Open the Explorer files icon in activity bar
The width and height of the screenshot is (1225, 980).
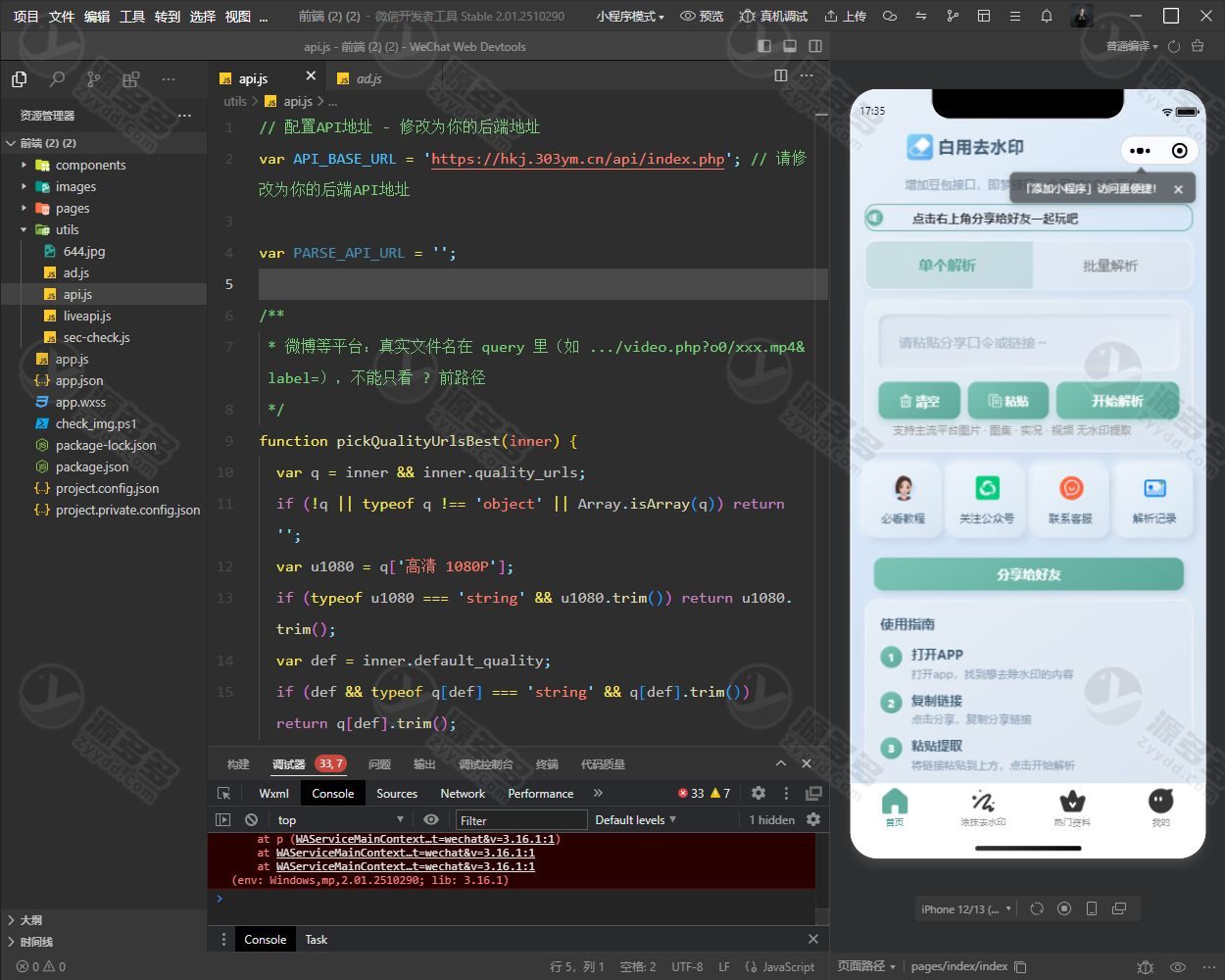[19, 79]
